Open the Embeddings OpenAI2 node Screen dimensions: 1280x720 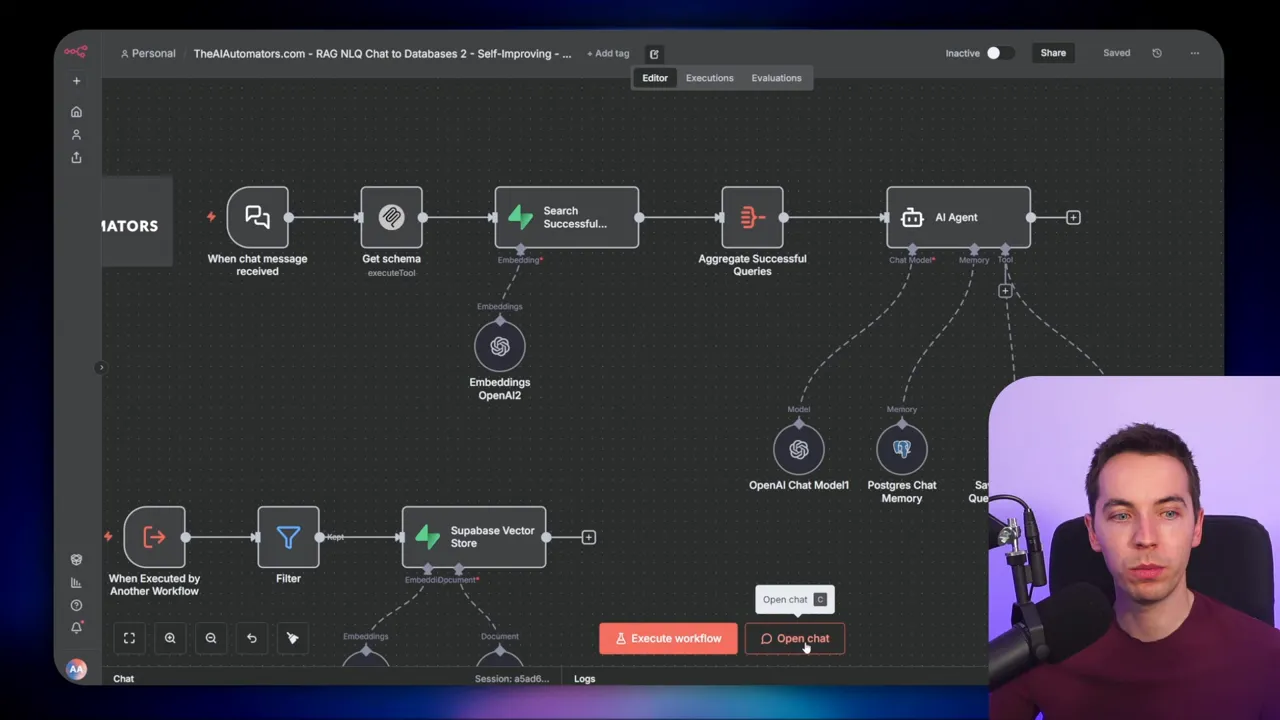(499, 346)
